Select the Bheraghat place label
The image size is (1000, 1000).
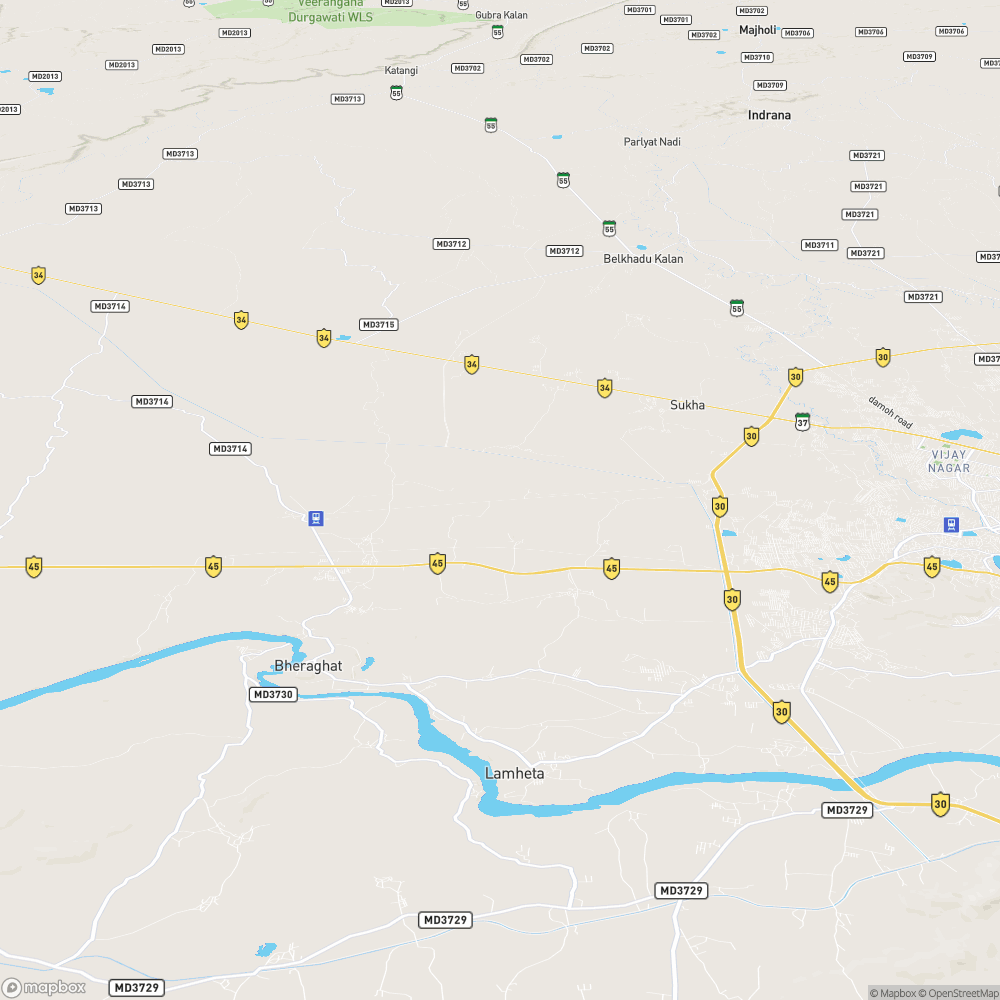pos(308,666)
